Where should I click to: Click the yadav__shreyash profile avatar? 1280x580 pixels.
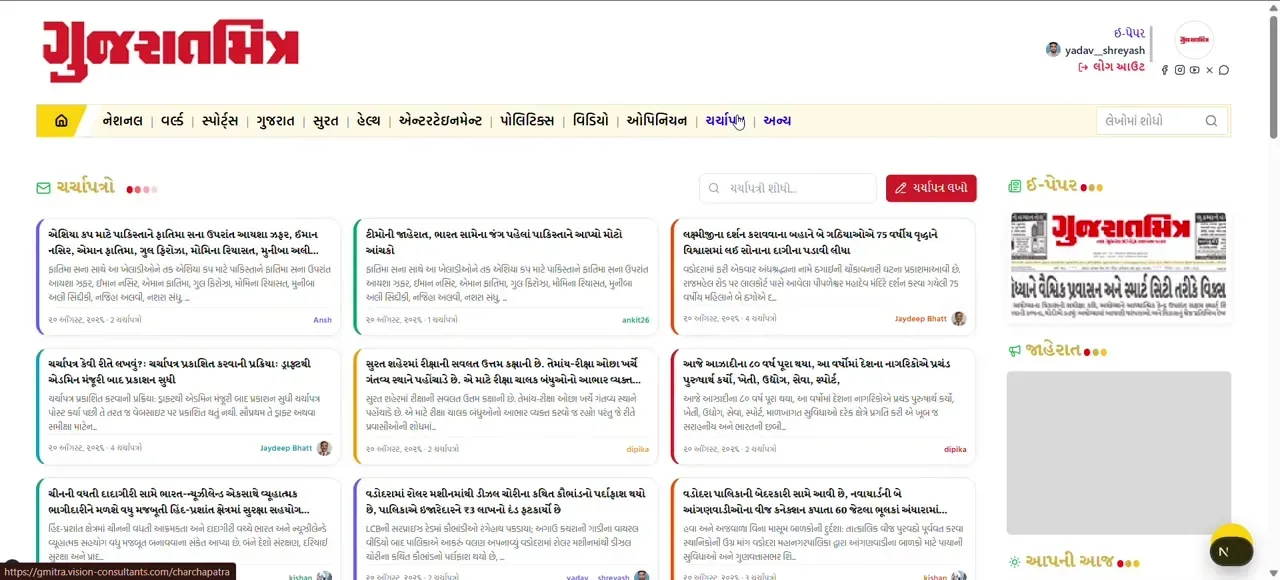[1053, 50]
